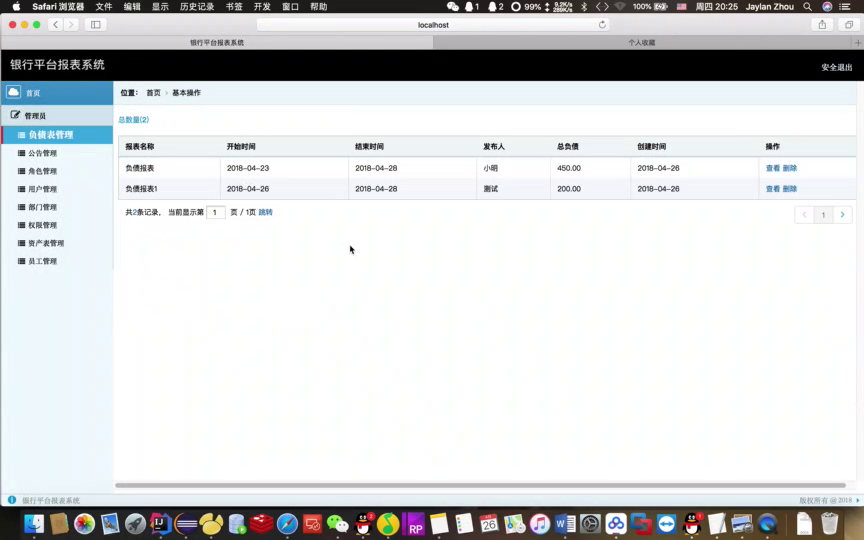Image resolution: width=864 pixels, height=540 pixels.
Task: Click 首页 in the breadcrumb
Action: tap(153, 93)
